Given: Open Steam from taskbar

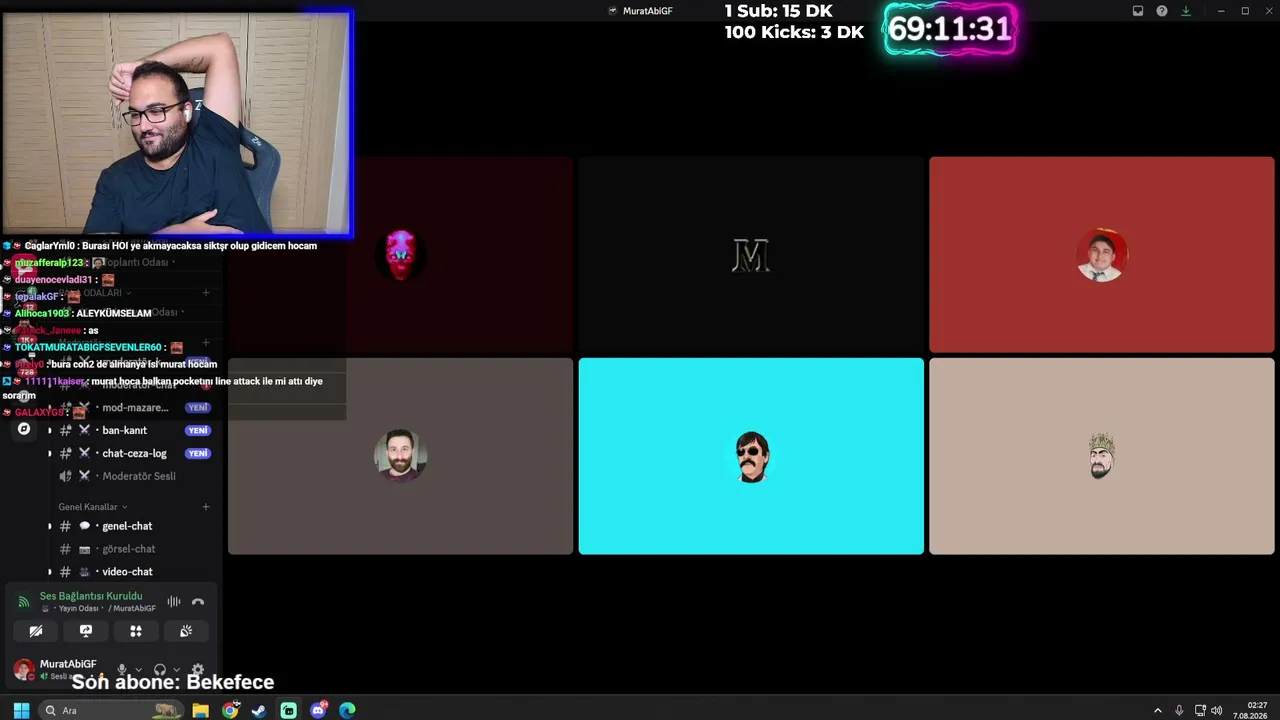Looking at the screenshot, I should click(x=259, y=710).
